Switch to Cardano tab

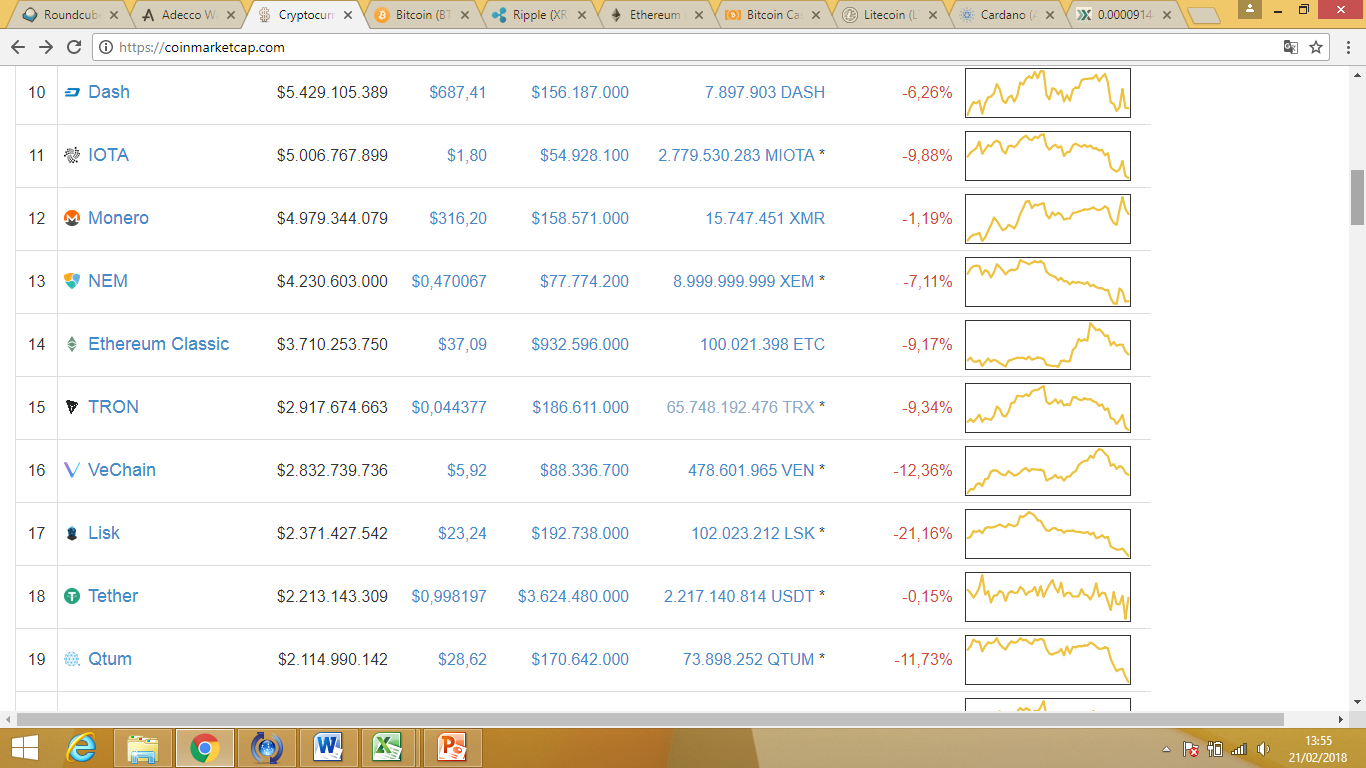point(1009,15)
